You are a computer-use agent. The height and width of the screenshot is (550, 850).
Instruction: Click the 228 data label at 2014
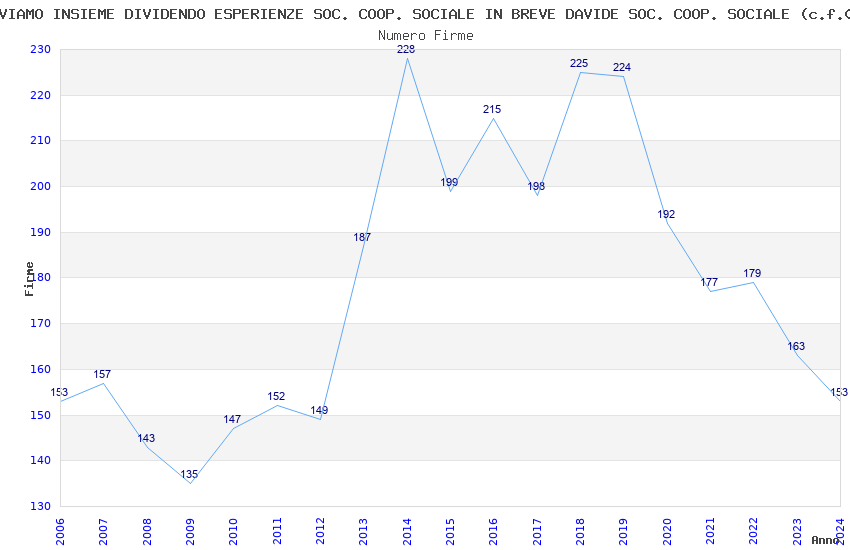tap(405, 49)
